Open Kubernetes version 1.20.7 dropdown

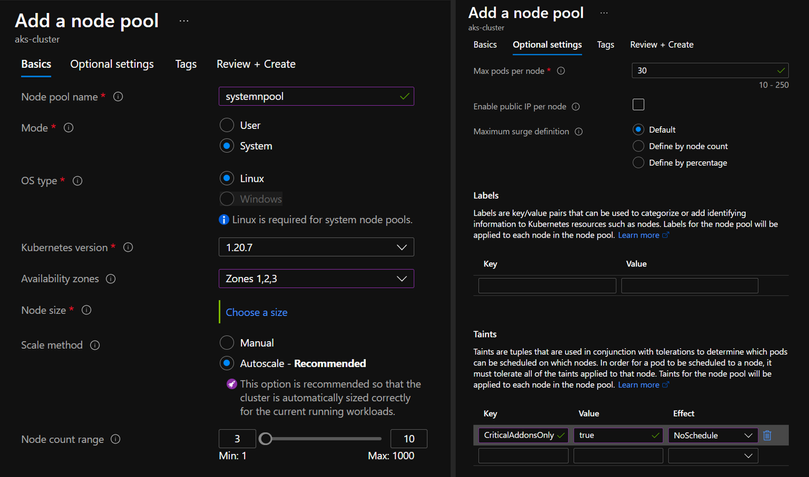pyautogui.click(x=316, y=248)
